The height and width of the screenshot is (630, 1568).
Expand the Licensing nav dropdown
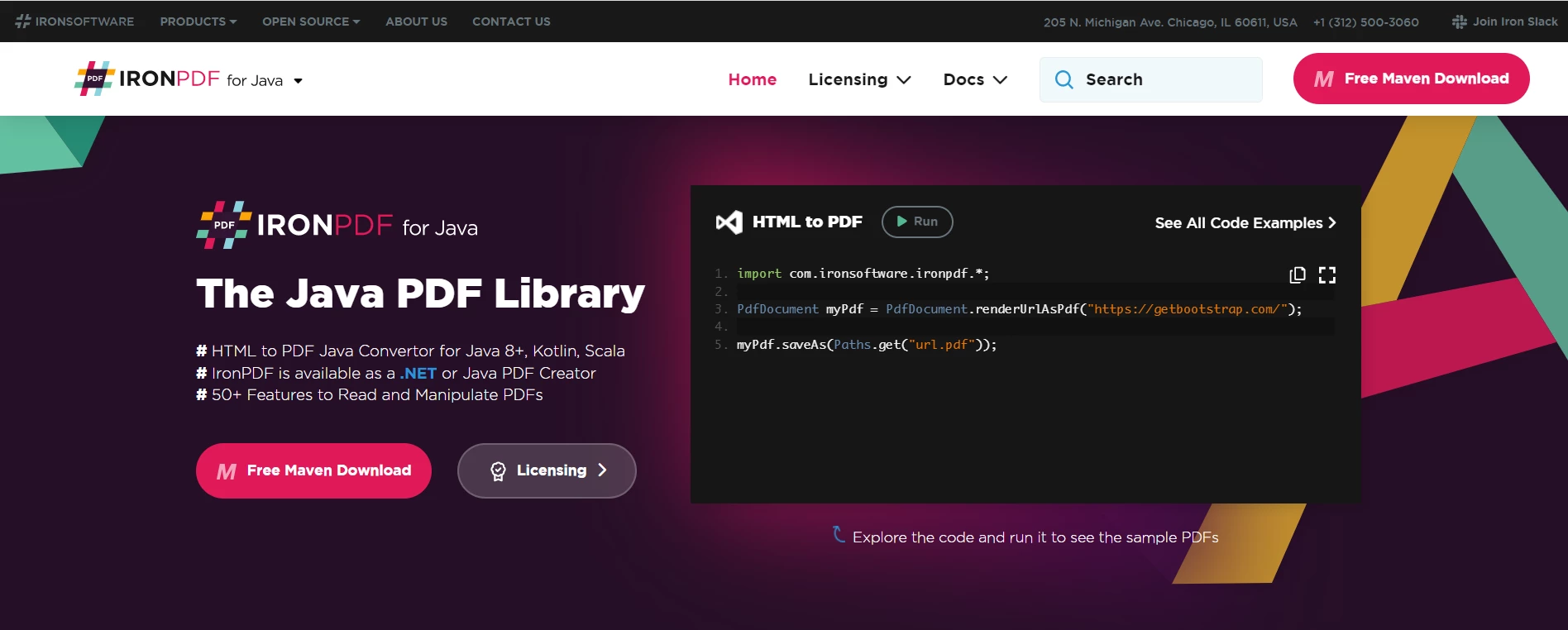(x=859, y=79)
